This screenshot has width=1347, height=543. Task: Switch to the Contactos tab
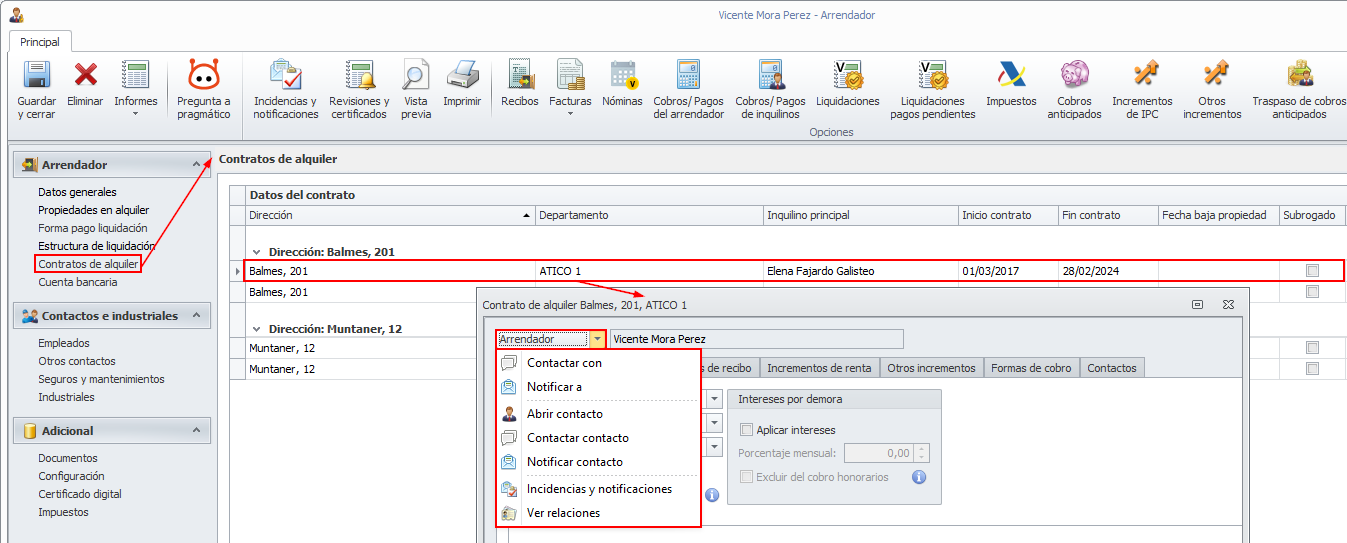pos(1112,368)
